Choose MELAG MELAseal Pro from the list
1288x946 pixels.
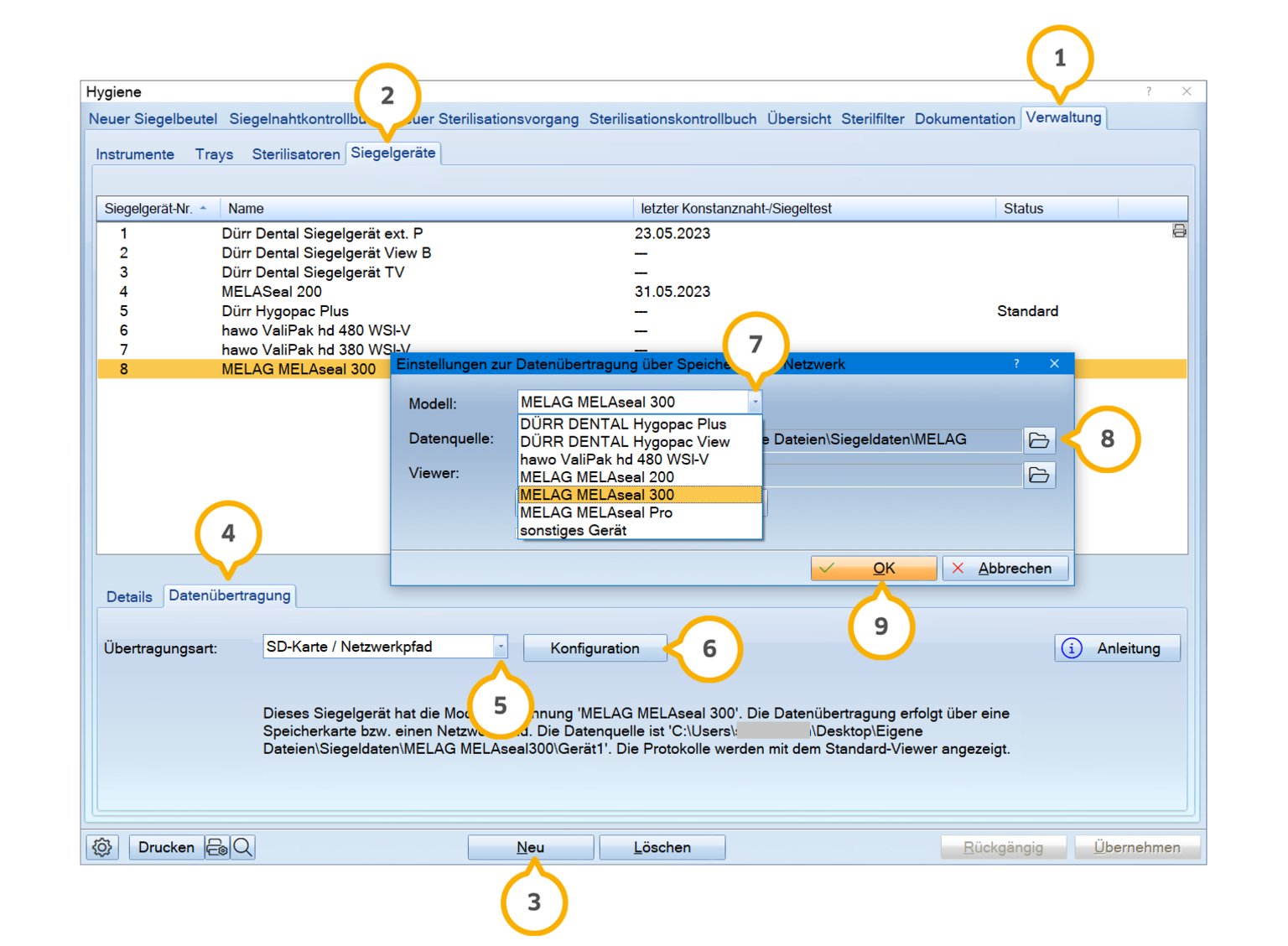pos(596,512)
